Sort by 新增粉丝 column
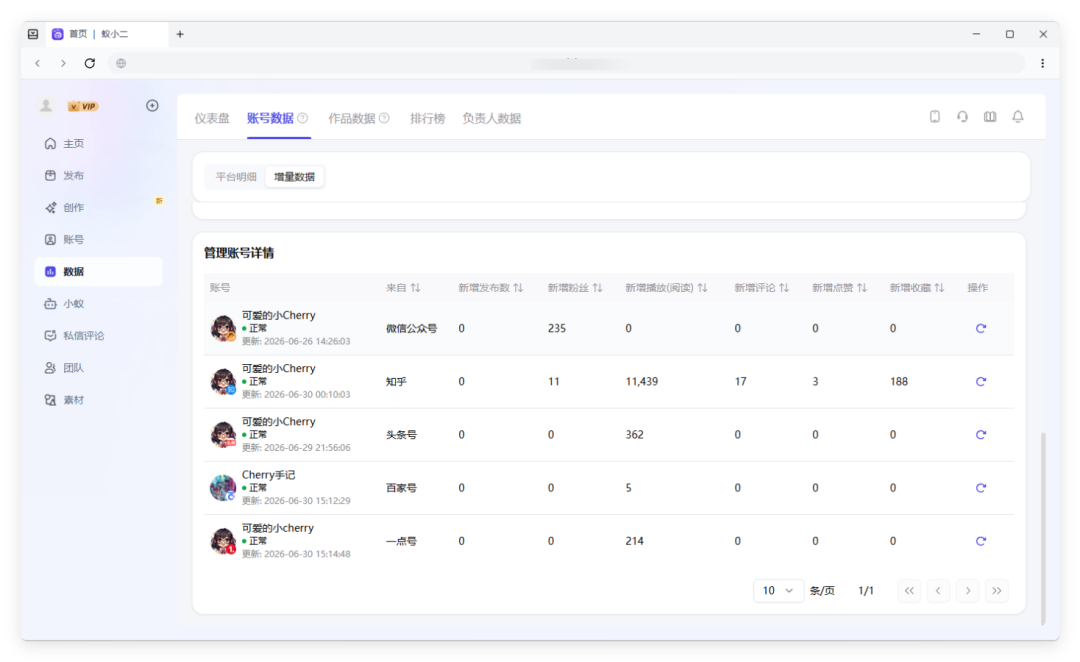Viewport: 1080px width, 662px height. click(597, 288)
